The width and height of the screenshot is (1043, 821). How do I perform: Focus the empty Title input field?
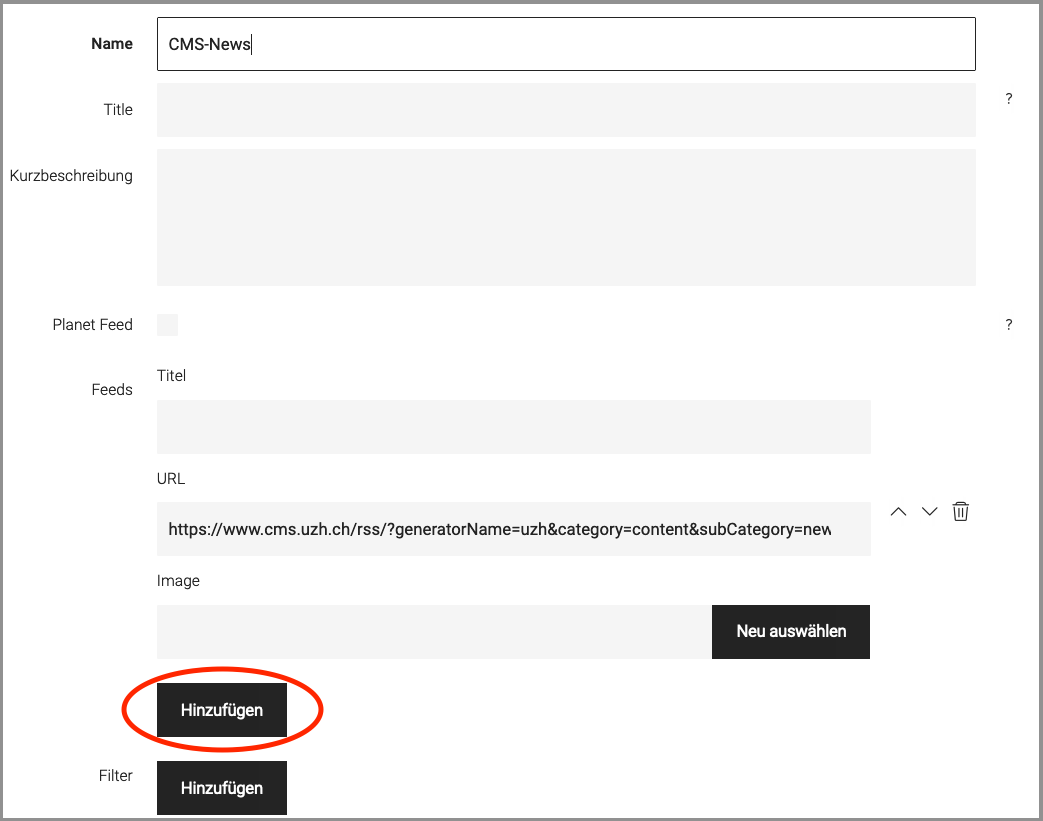565,110
